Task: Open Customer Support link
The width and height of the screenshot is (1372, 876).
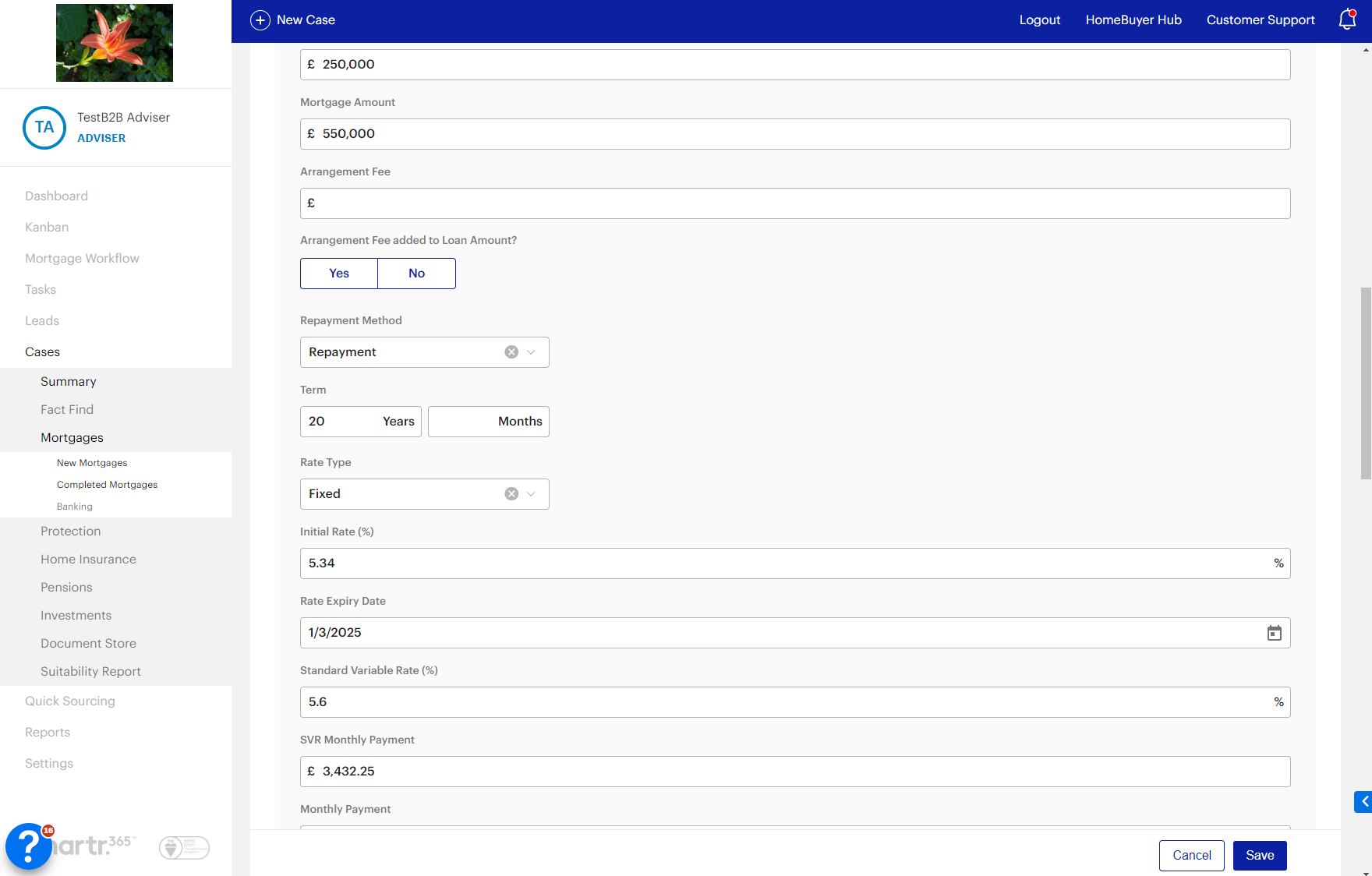Action: (x=1261, y=20)
